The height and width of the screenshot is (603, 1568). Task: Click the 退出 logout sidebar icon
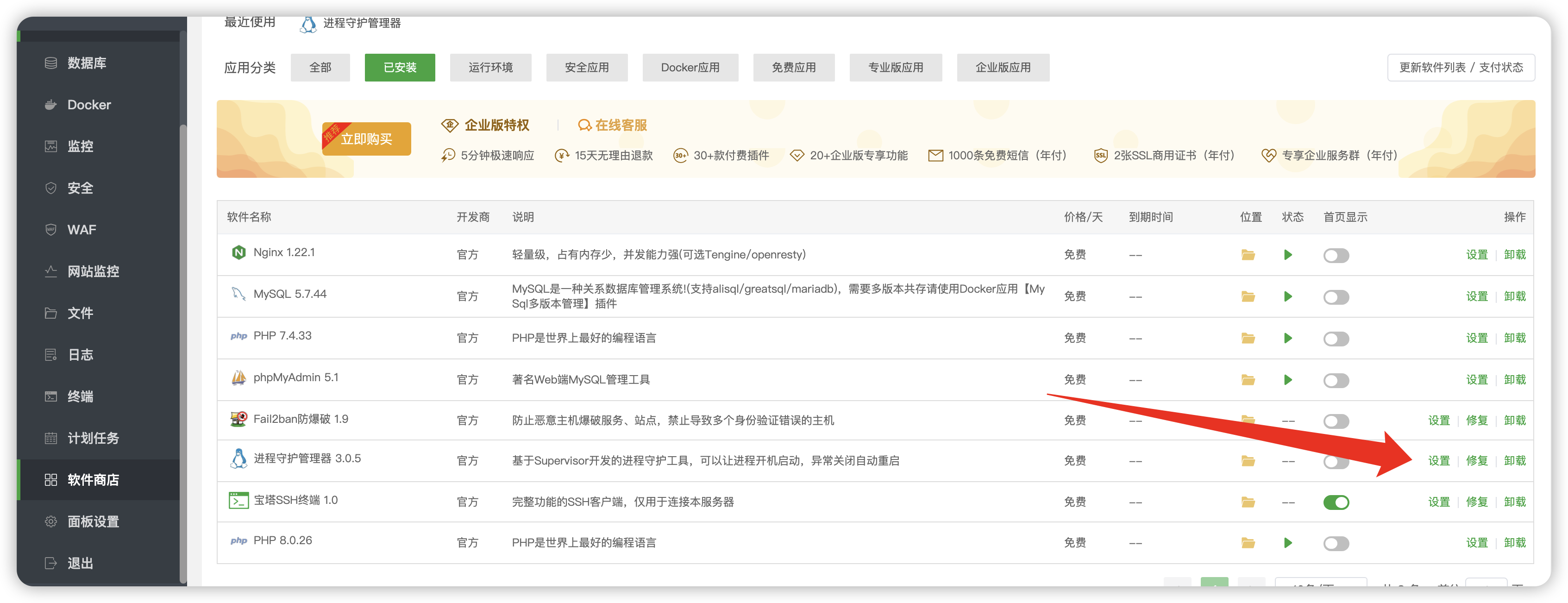51,564
